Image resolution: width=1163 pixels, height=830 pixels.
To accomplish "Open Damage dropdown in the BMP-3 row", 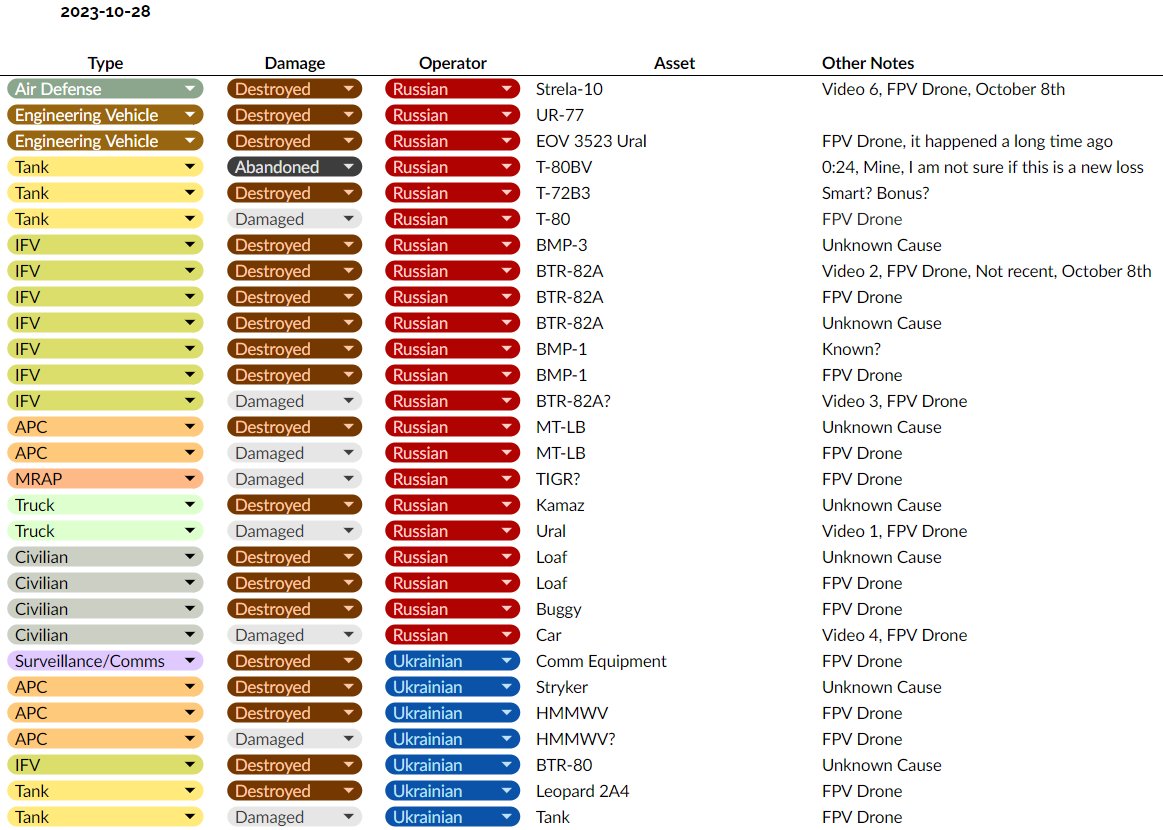I will (x=294, y=245).
